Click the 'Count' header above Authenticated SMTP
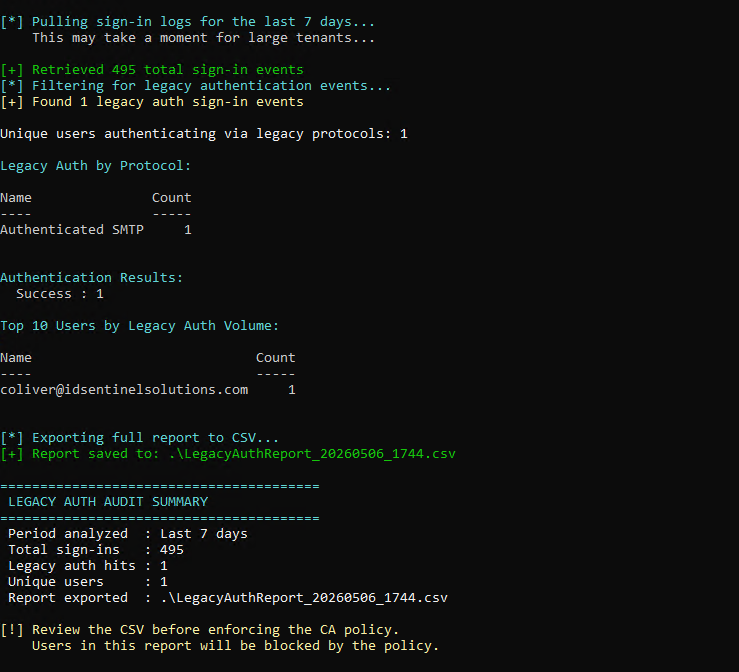 (172, 198)
